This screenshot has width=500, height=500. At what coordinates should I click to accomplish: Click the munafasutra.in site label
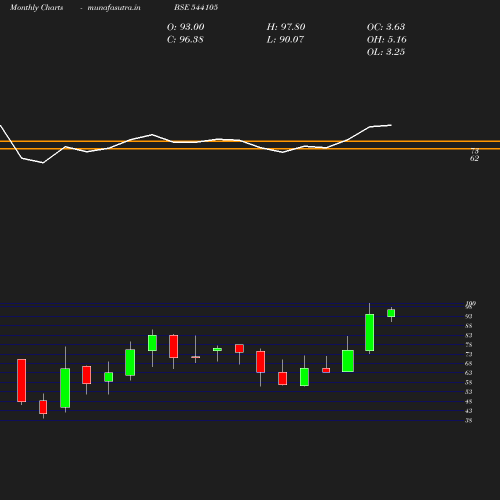[114, 7]
